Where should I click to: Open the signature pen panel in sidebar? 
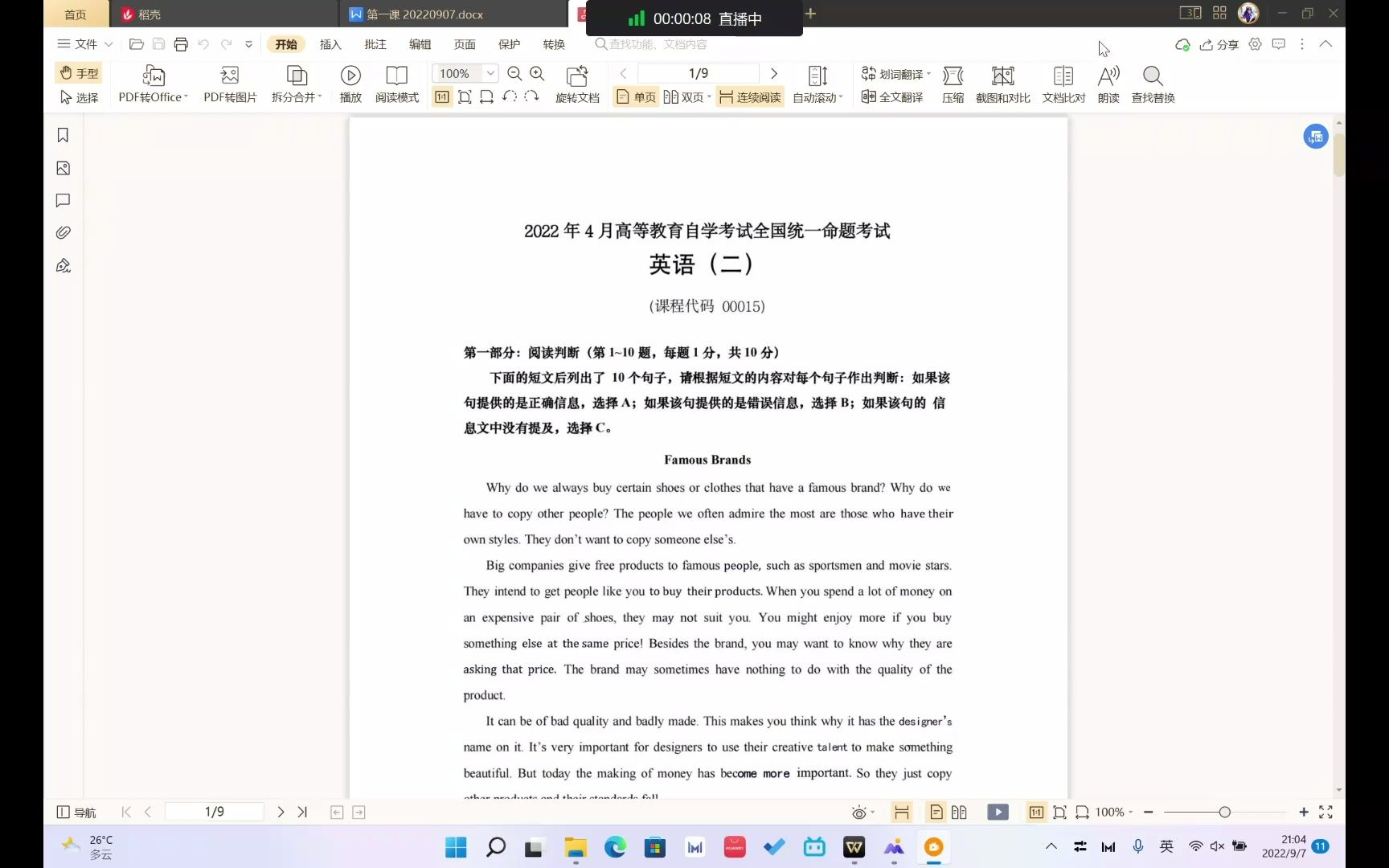click(63, 265)
